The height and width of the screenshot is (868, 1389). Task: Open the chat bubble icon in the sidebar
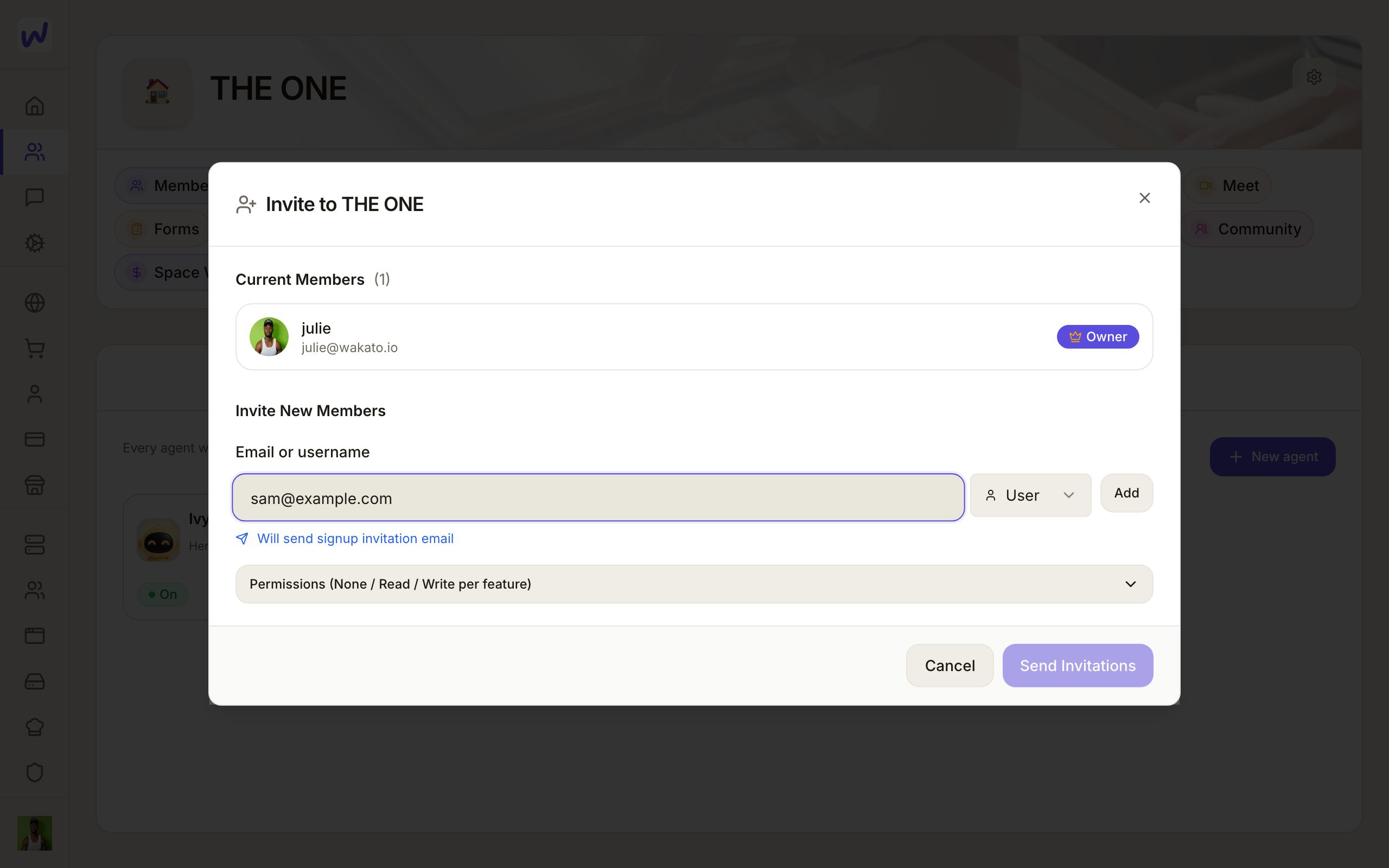(x=34, y=197)
